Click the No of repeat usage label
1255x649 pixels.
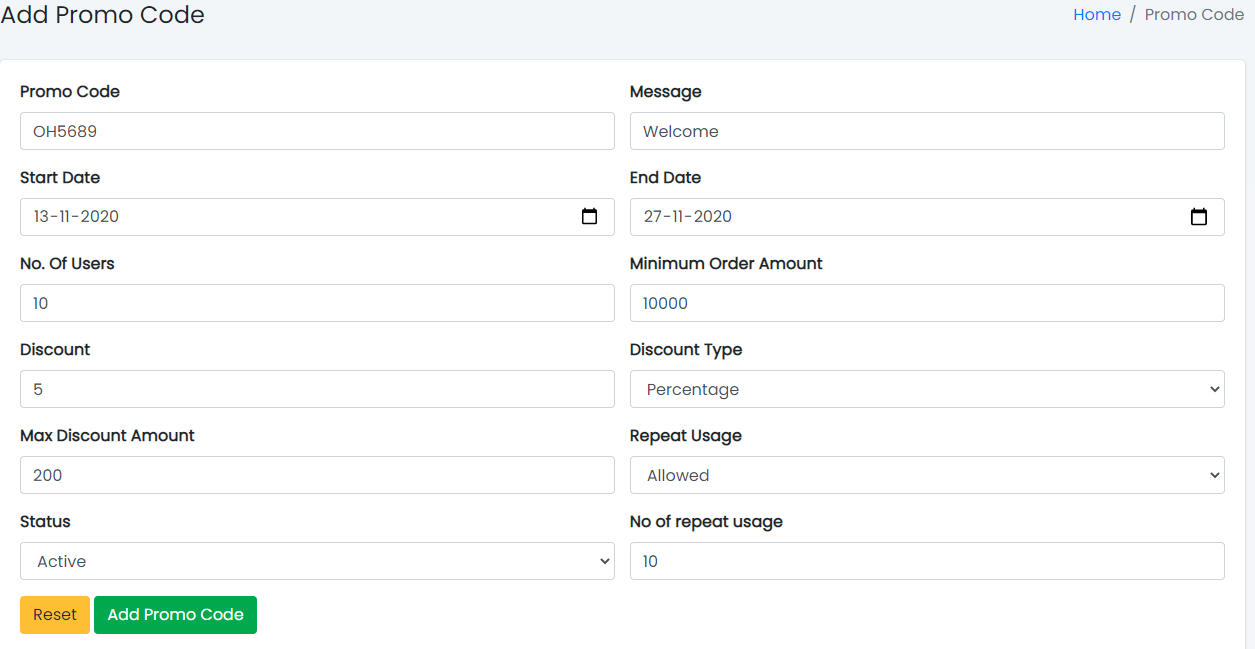[706, 522]
